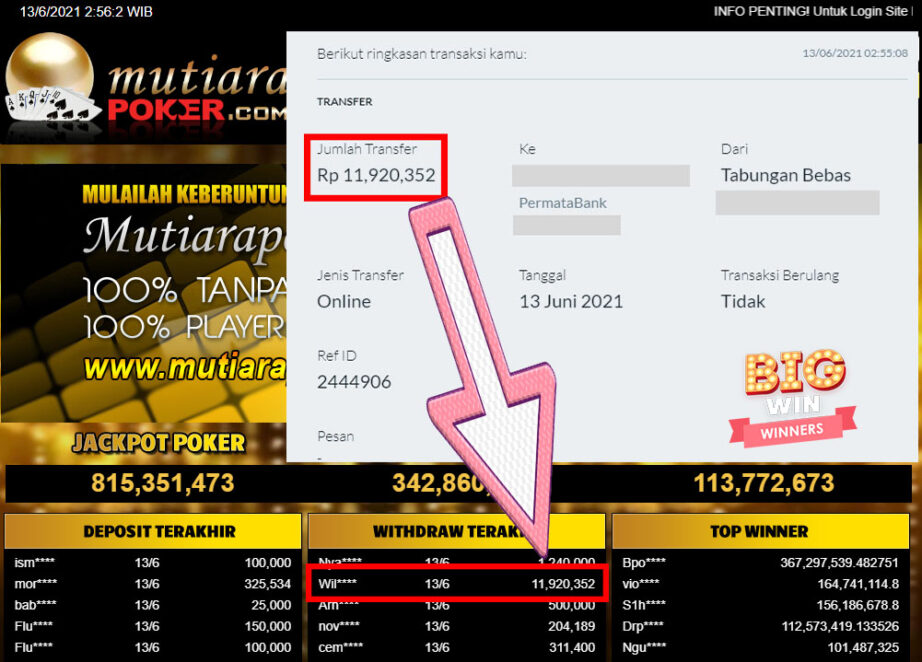
Task: Select the WITHDRAW TERAKHIR panel header
Action: 456,531
